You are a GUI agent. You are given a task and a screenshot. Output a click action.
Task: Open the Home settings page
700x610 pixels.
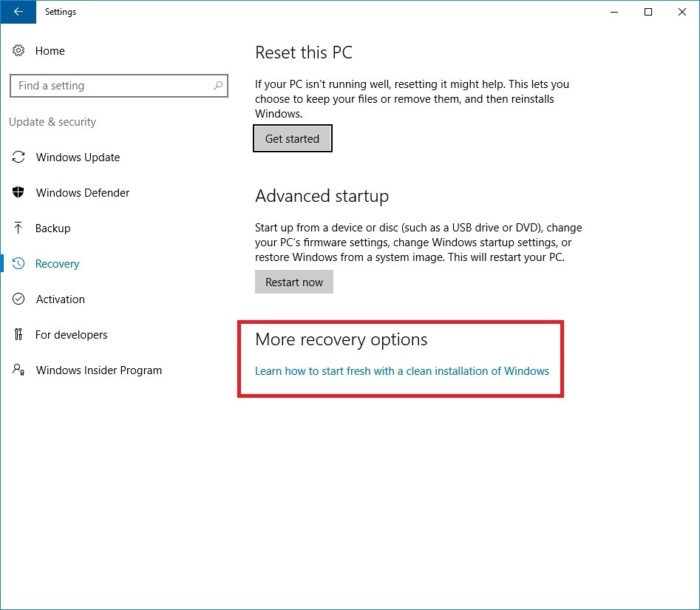click(50, 51)
